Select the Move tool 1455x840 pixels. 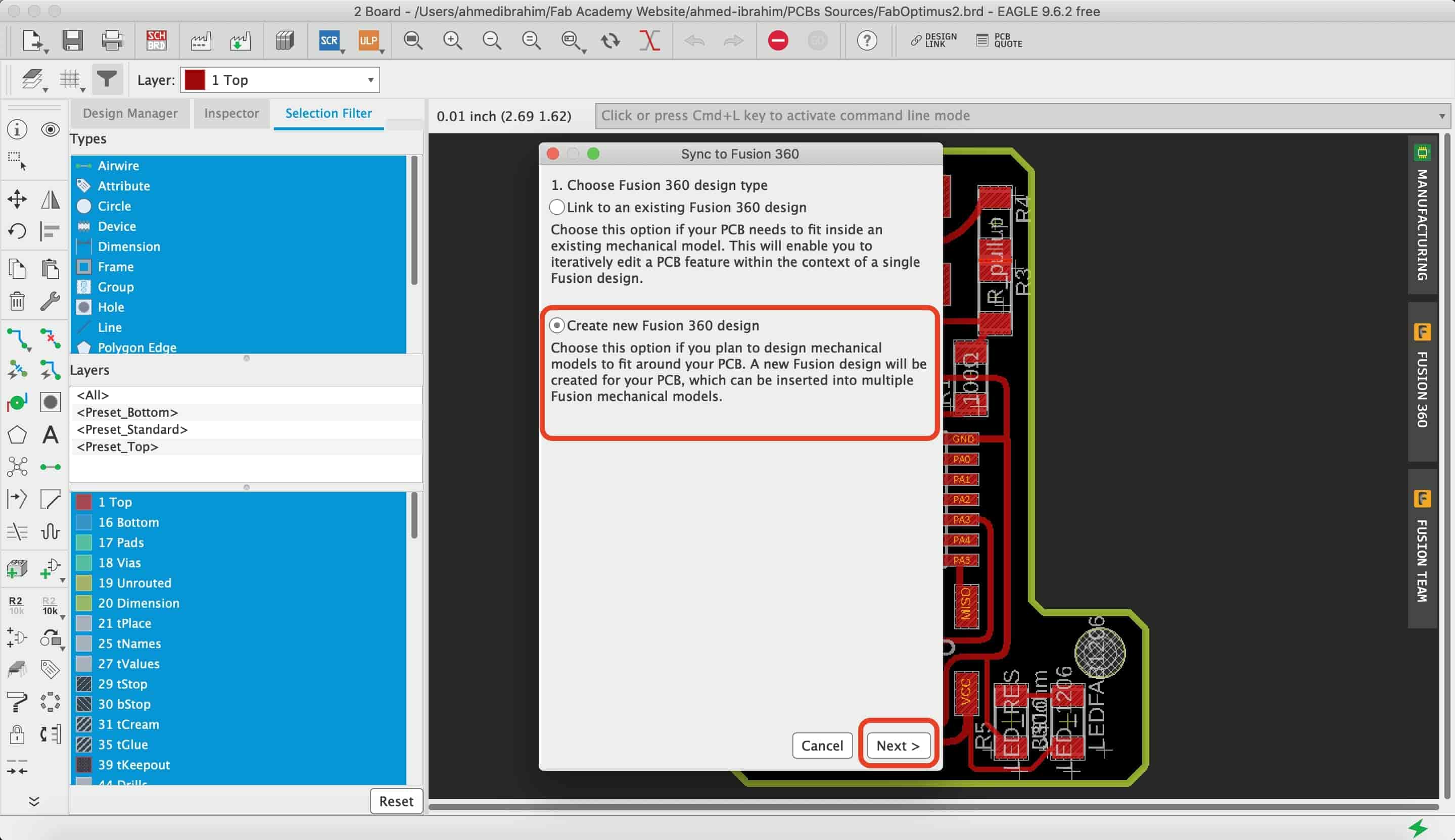(17, 200)
